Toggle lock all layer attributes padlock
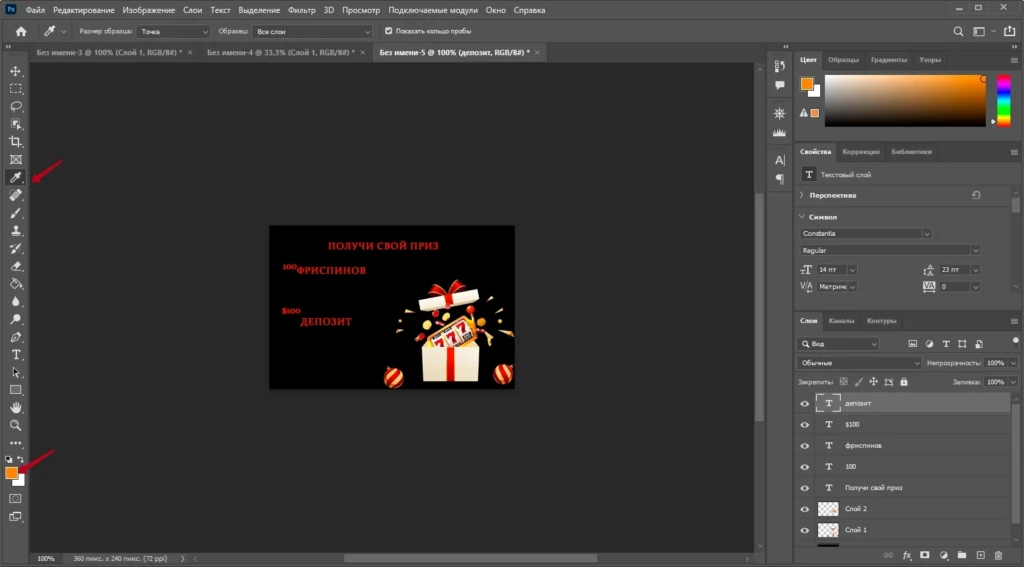This screenshot has width=1024, height=567. click(x=904, y=381)
